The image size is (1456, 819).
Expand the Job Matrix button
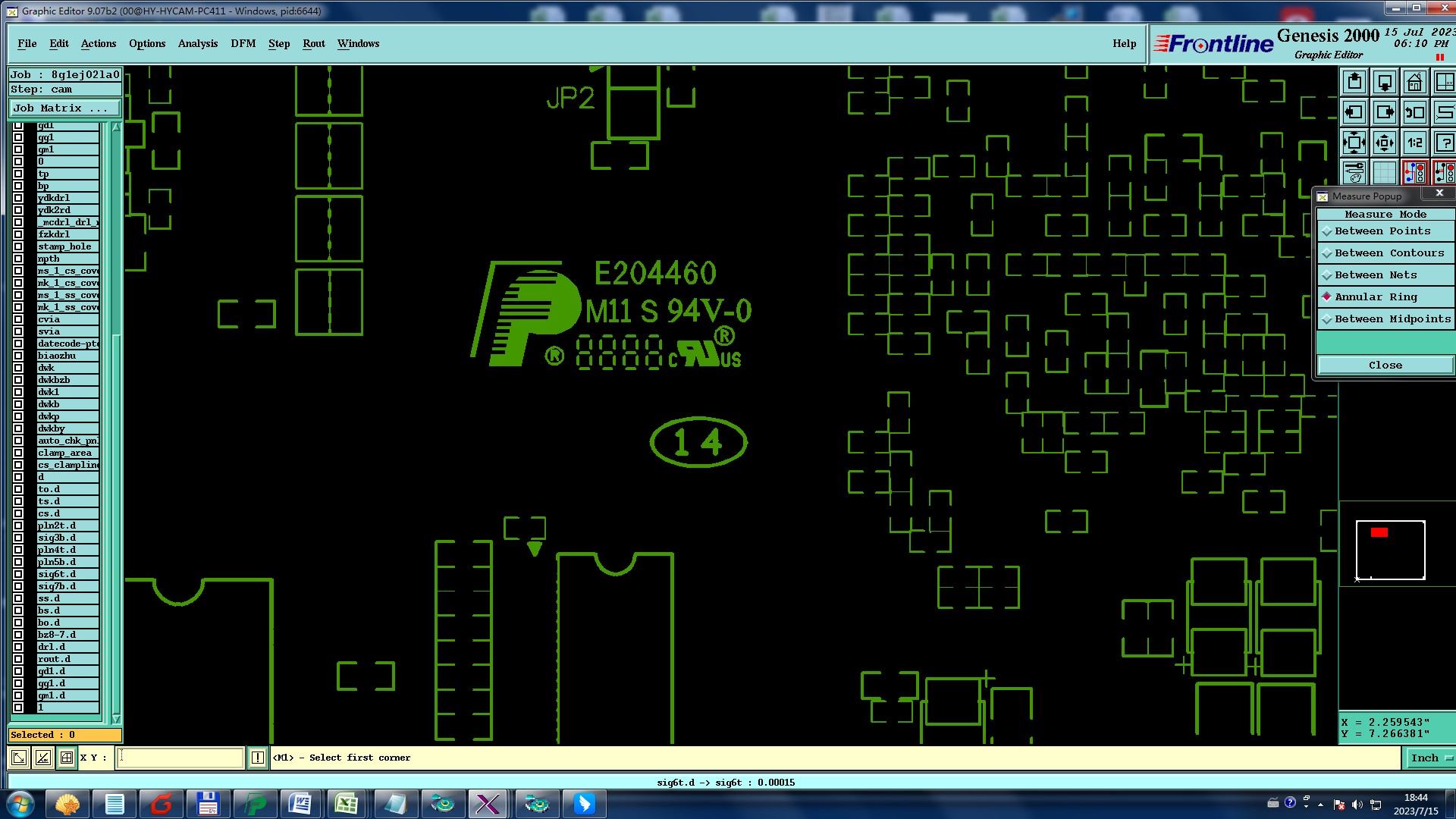click(x=64, y=108)
